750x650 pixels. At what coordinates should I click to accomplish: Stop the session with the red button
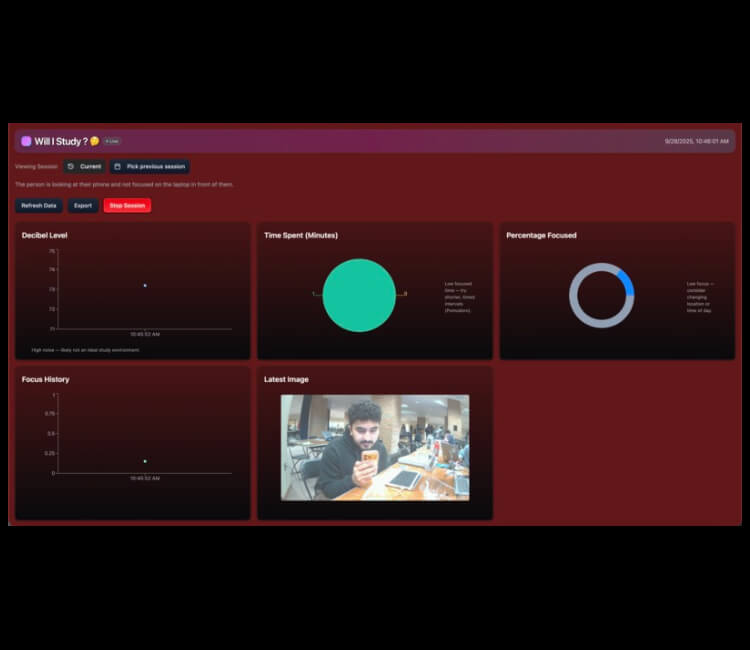coord(127,205)
